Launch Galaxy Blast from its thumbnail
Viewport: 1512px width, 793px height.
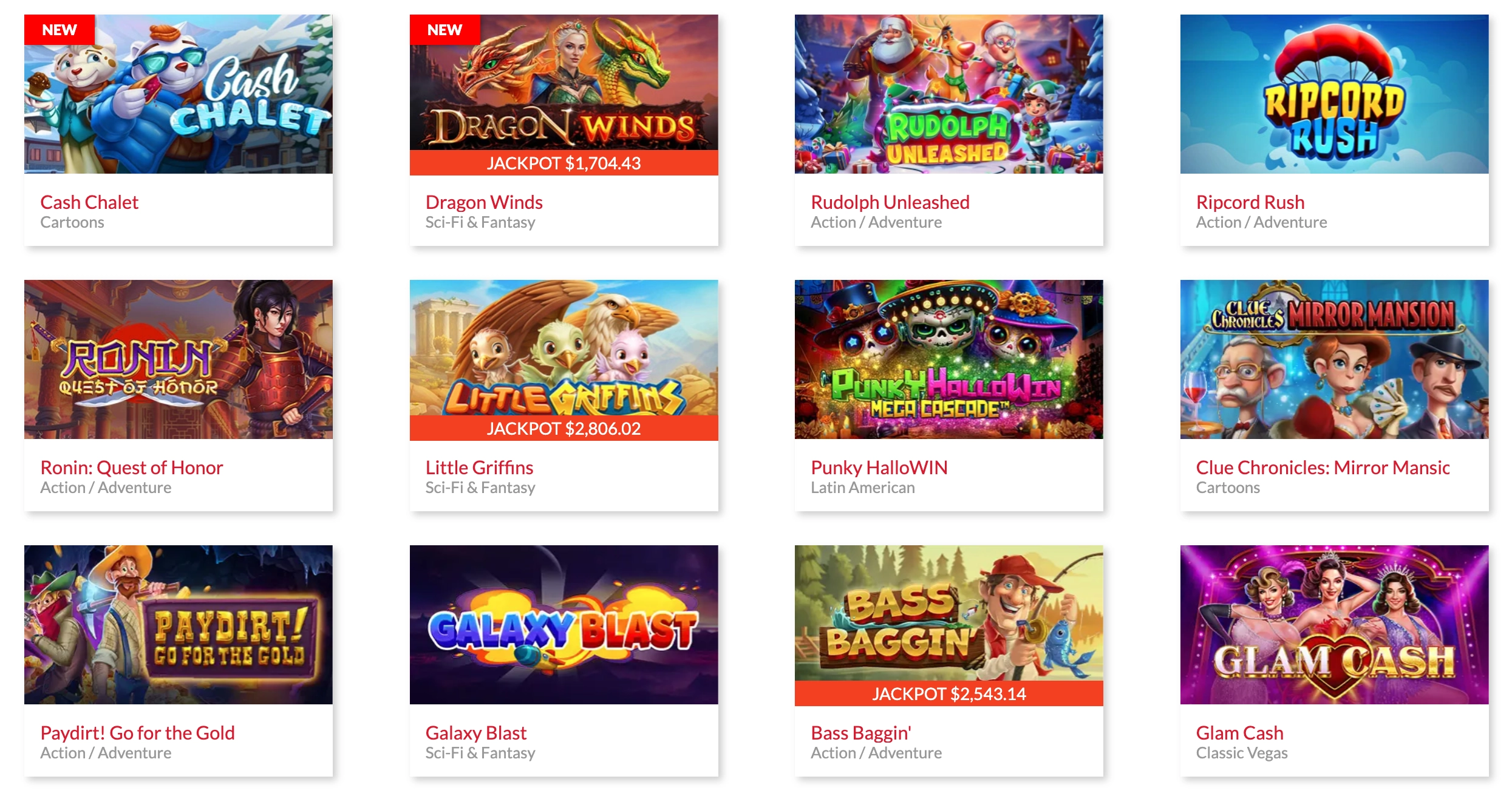tap(564, 625)
